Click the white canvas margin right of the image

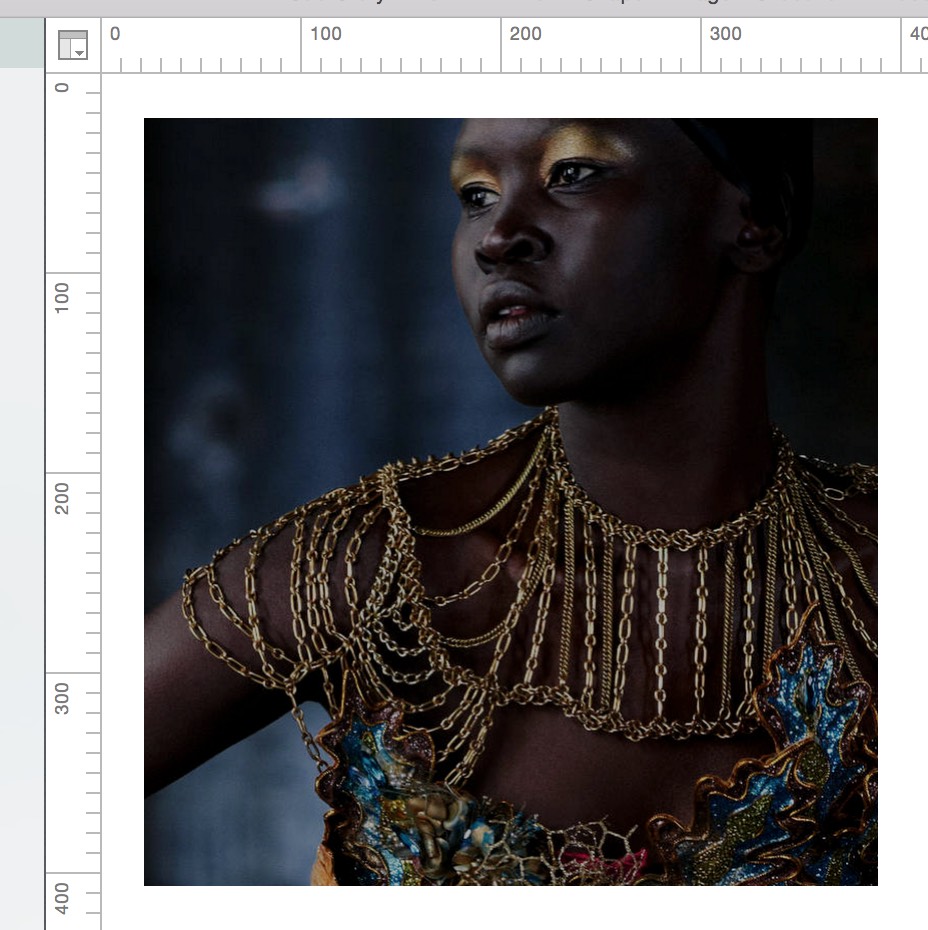click(x=903, y=500)
